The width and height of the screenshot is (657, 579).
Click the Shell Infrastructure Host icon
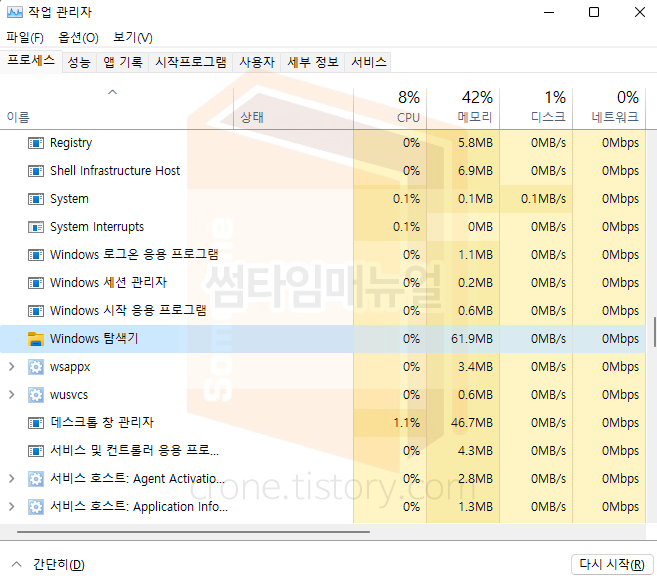click(36, 171)
